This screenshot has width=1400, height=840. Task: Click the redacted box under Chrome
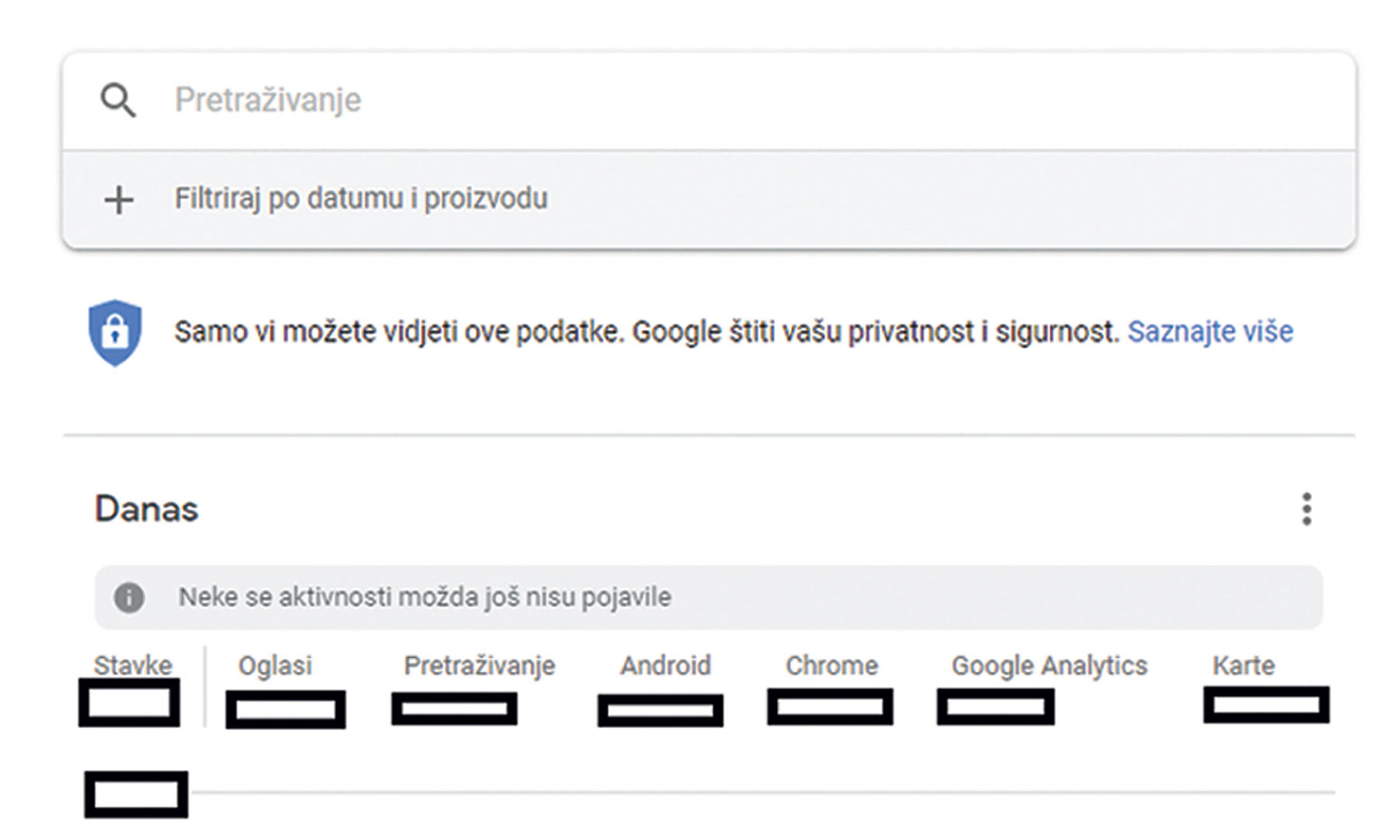(x=830, y=707)
